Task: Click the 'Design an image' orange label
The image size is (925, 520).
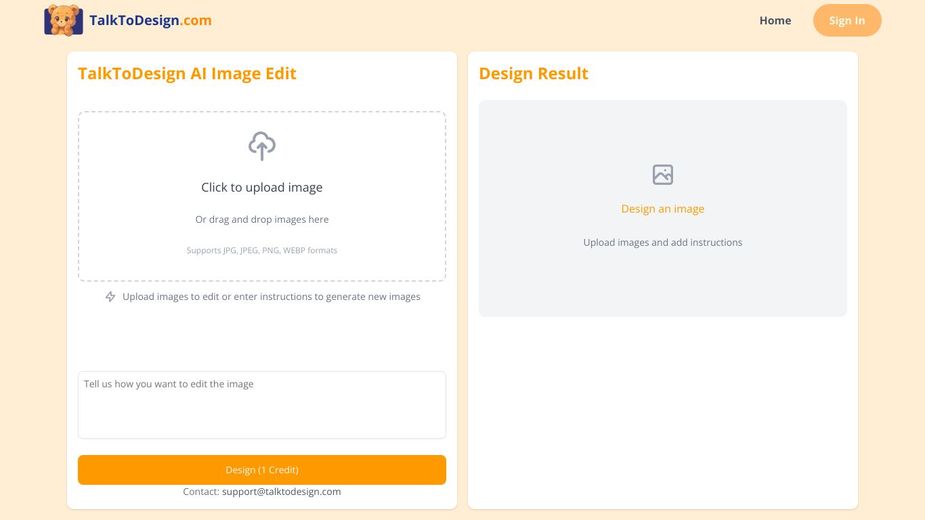Action: 663,209
